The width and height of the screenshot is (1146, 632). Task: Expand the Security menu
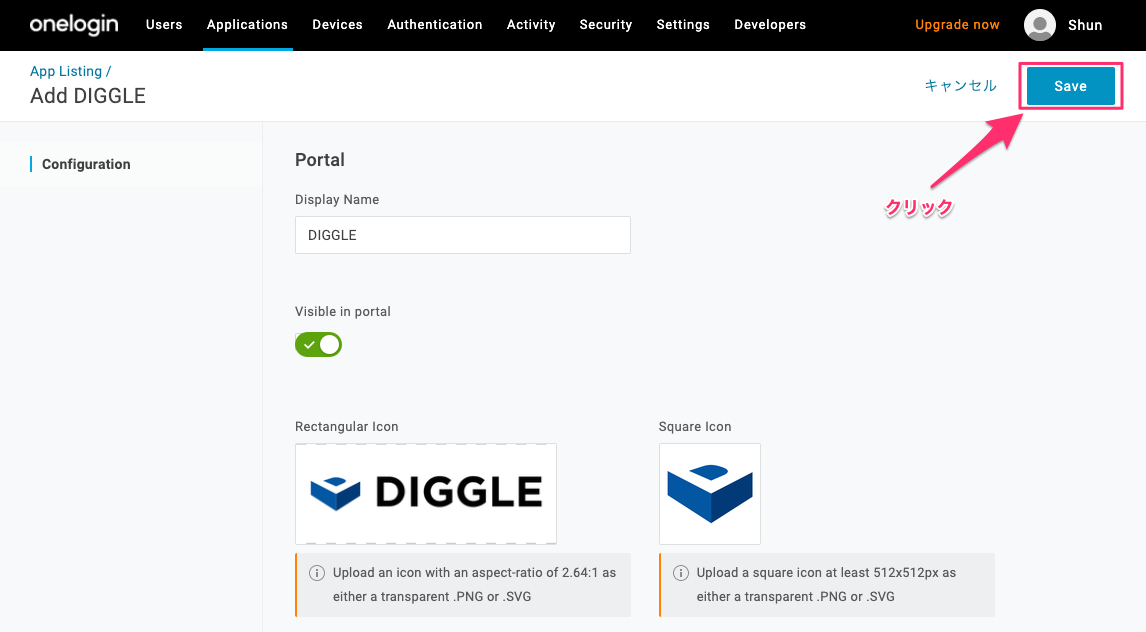pos(606,25)
